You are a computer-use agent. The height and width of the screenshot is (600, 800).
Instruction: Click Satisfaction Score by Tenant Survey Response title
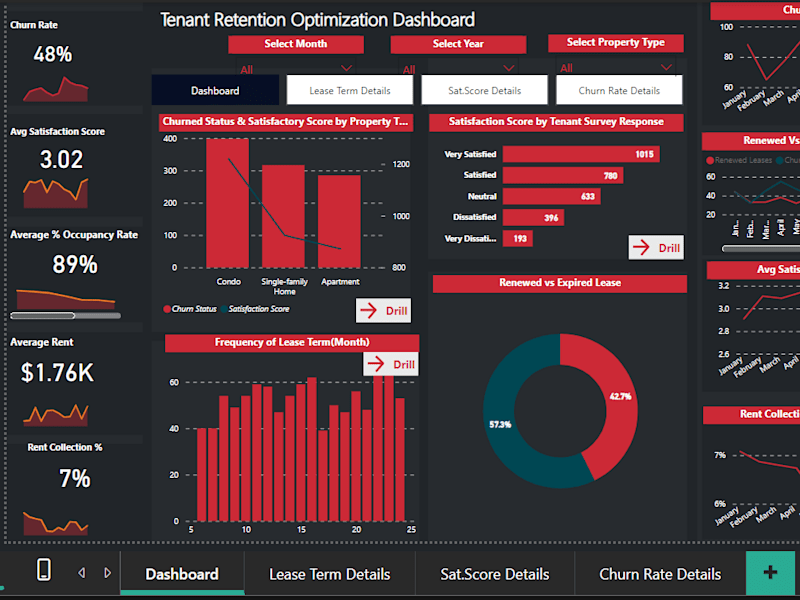556,122
